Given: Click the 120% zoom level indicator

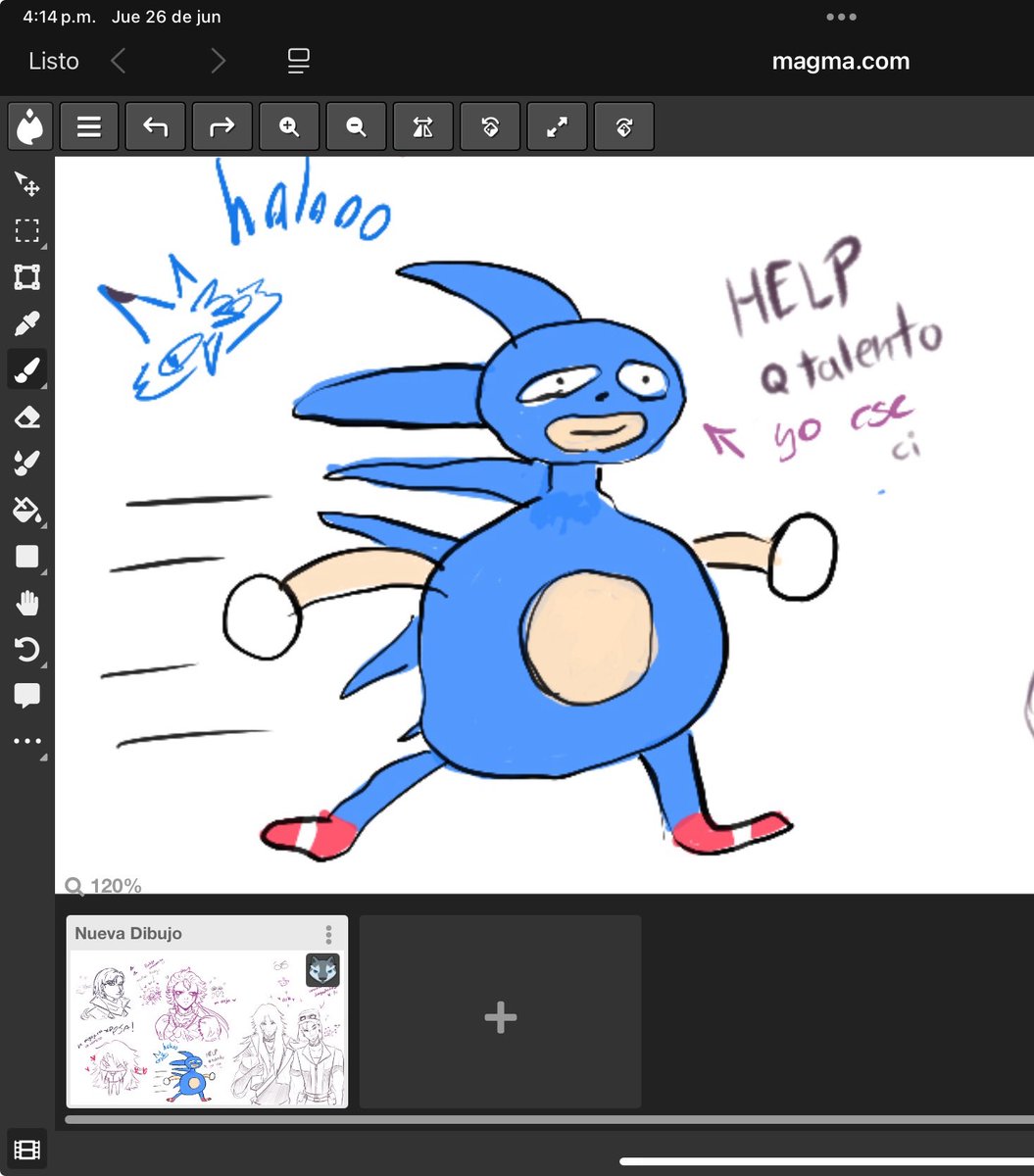Looking at the screenshot, I should pyautogui.click(x=104, y=886).
